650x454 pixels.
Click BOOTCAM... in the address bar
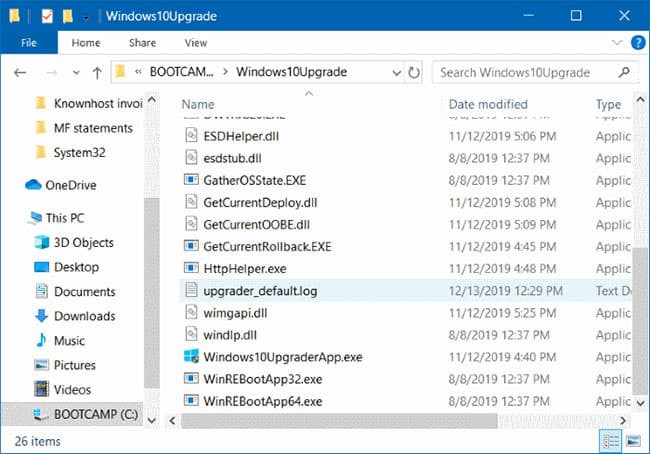click(x=182, y=72)
